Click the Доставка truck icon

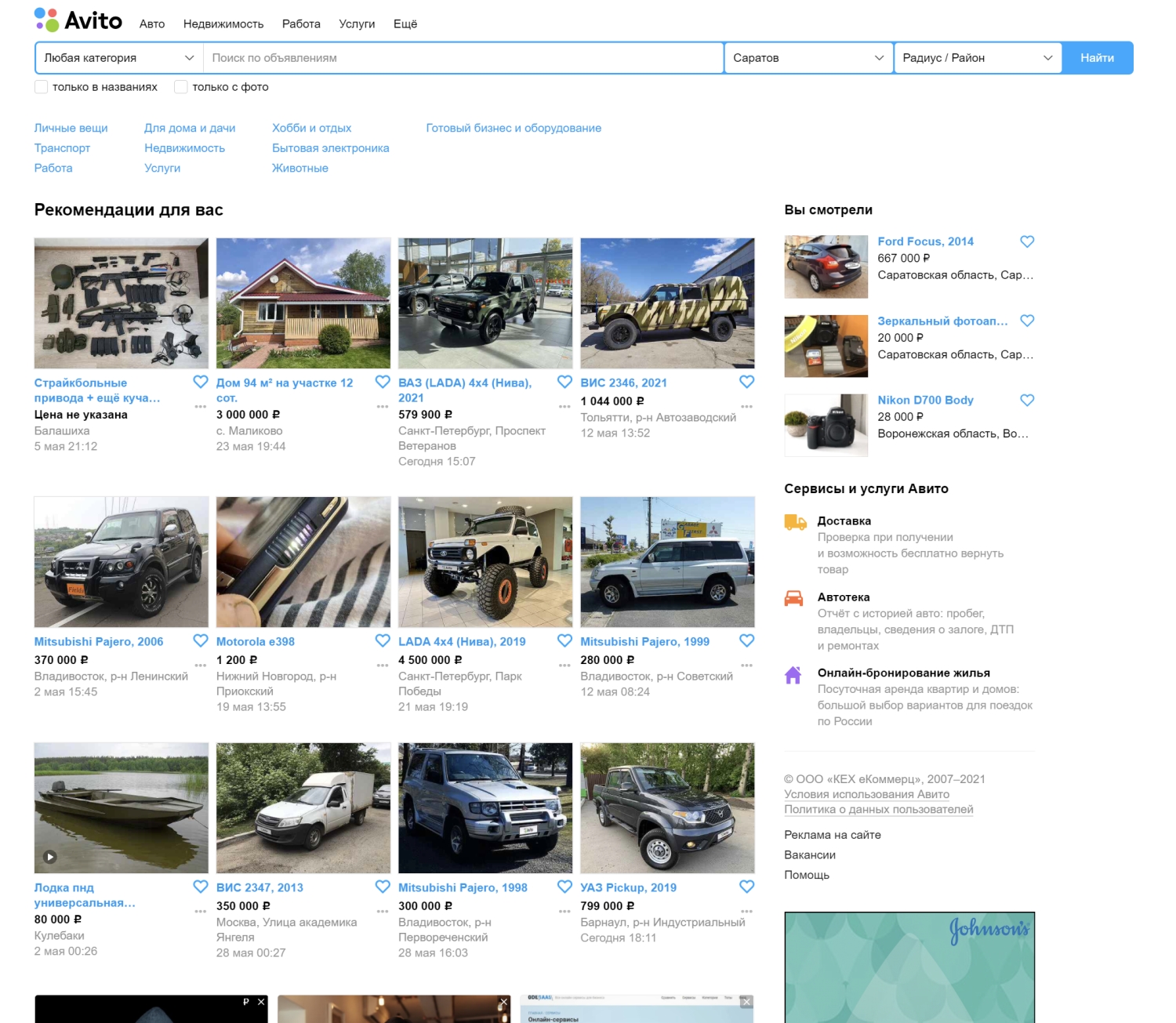click(795, 522)
